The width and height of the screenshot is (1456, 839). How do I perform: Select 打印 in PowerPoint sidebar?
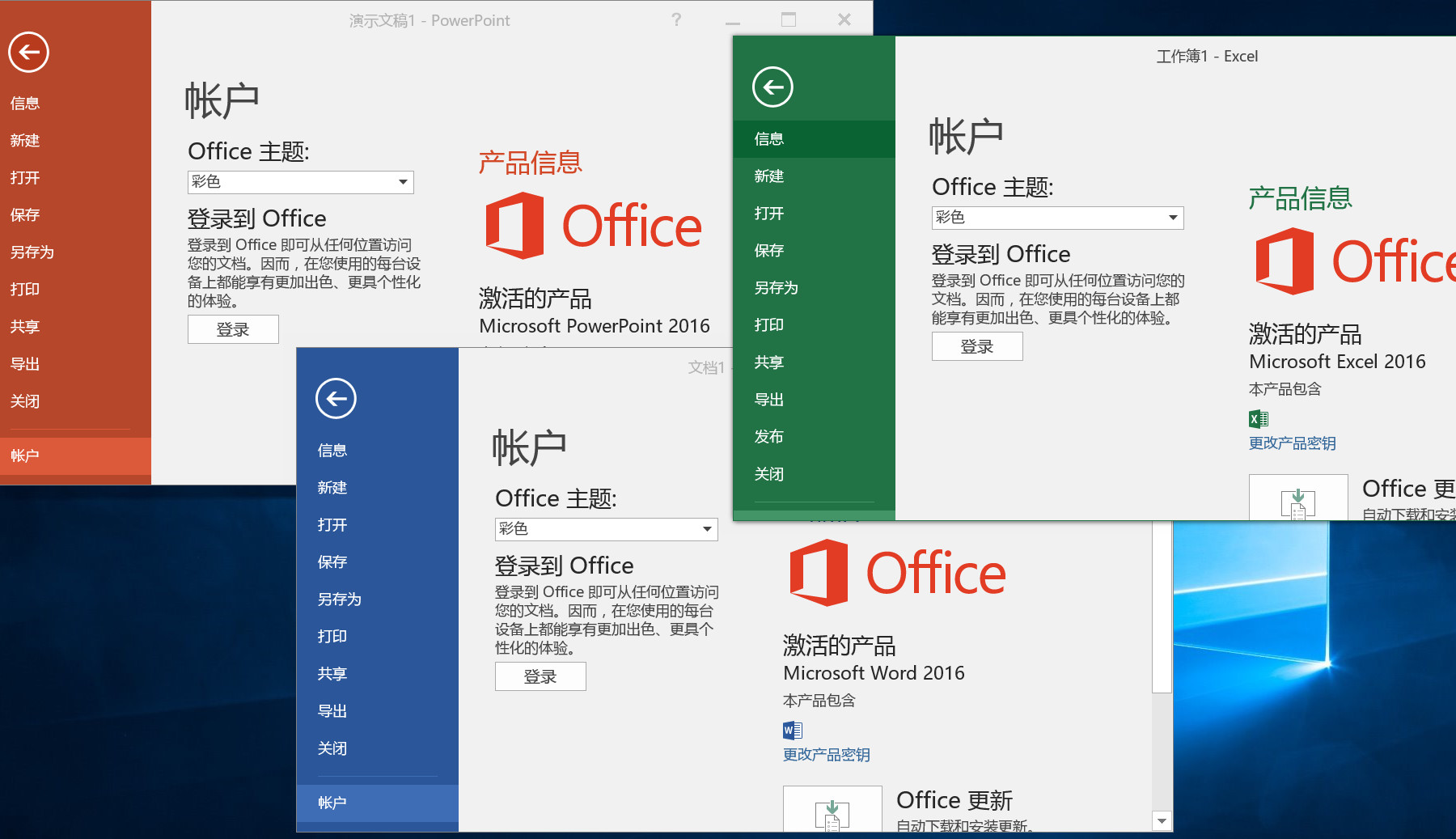click(x=75, y=289)
